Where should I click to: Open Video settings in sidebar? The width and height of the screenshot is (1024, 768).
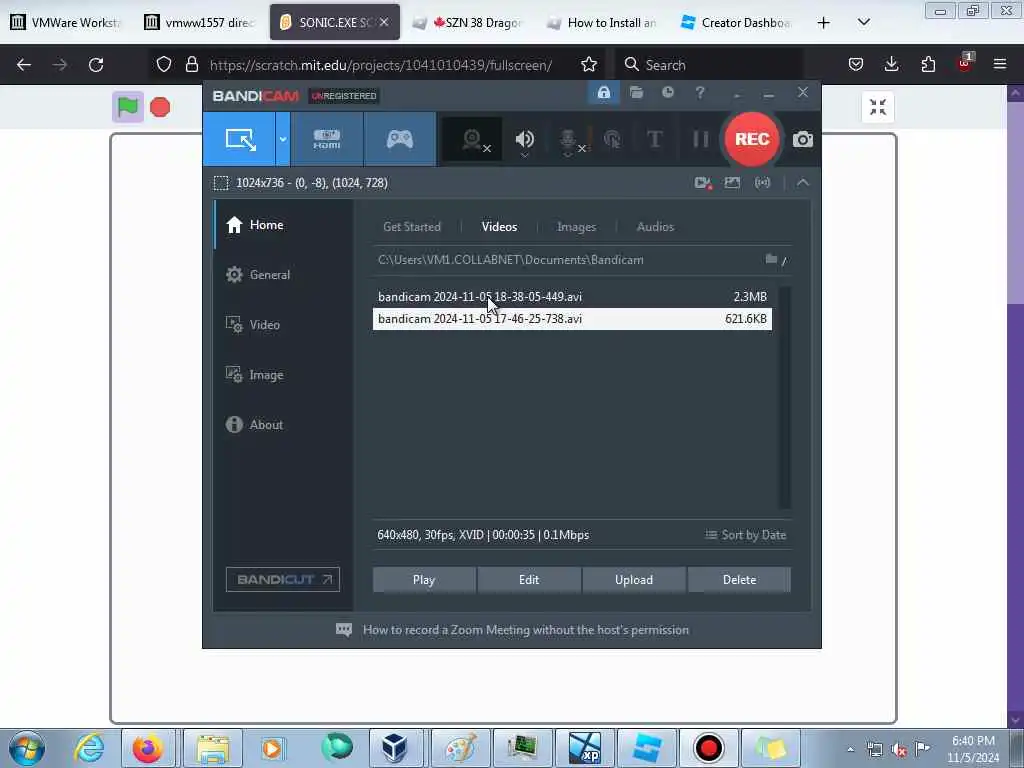click(x=283, y=325)
